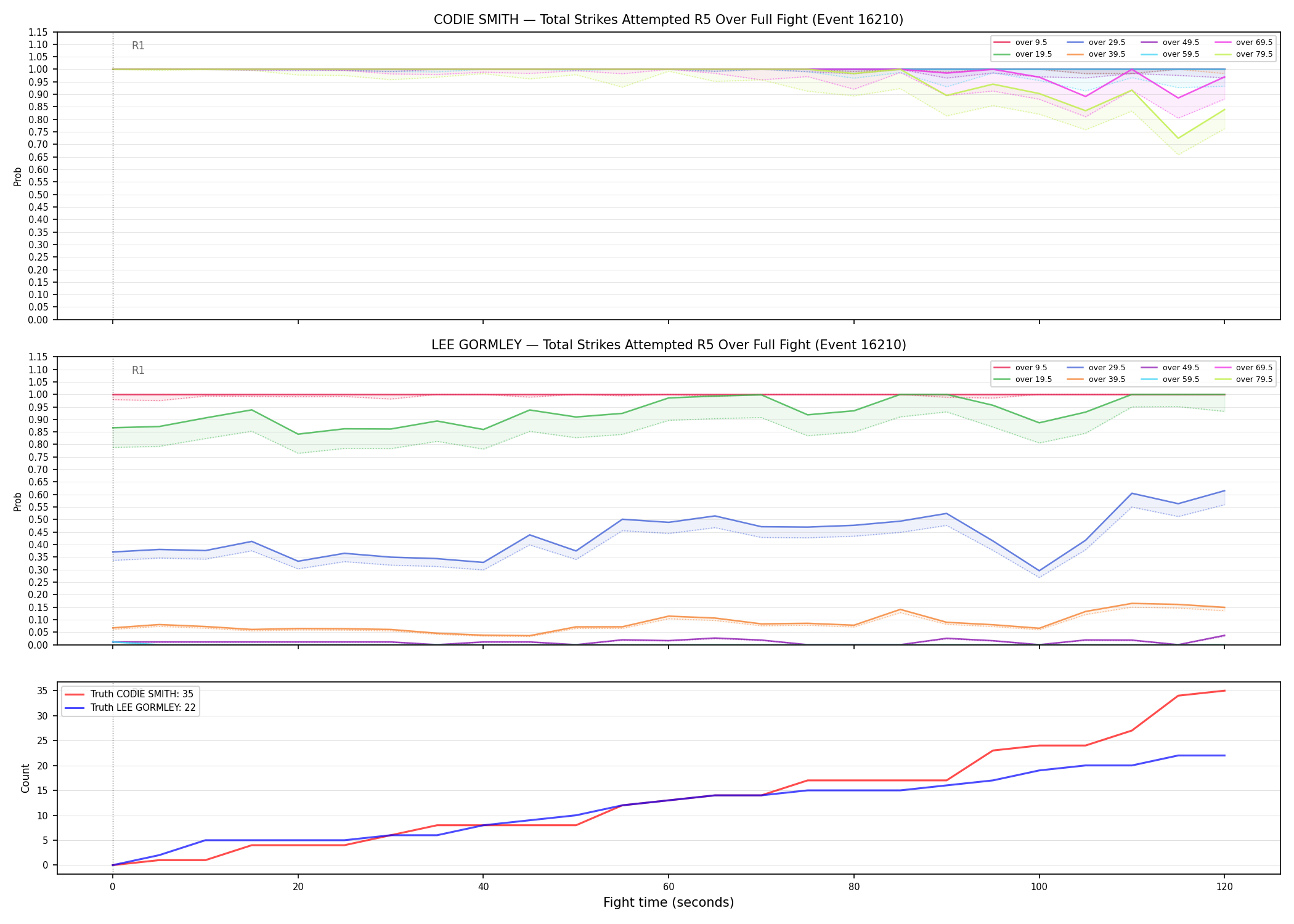Click x-axis tick label 80
The image size is (1294, 924).
point(853,887)
